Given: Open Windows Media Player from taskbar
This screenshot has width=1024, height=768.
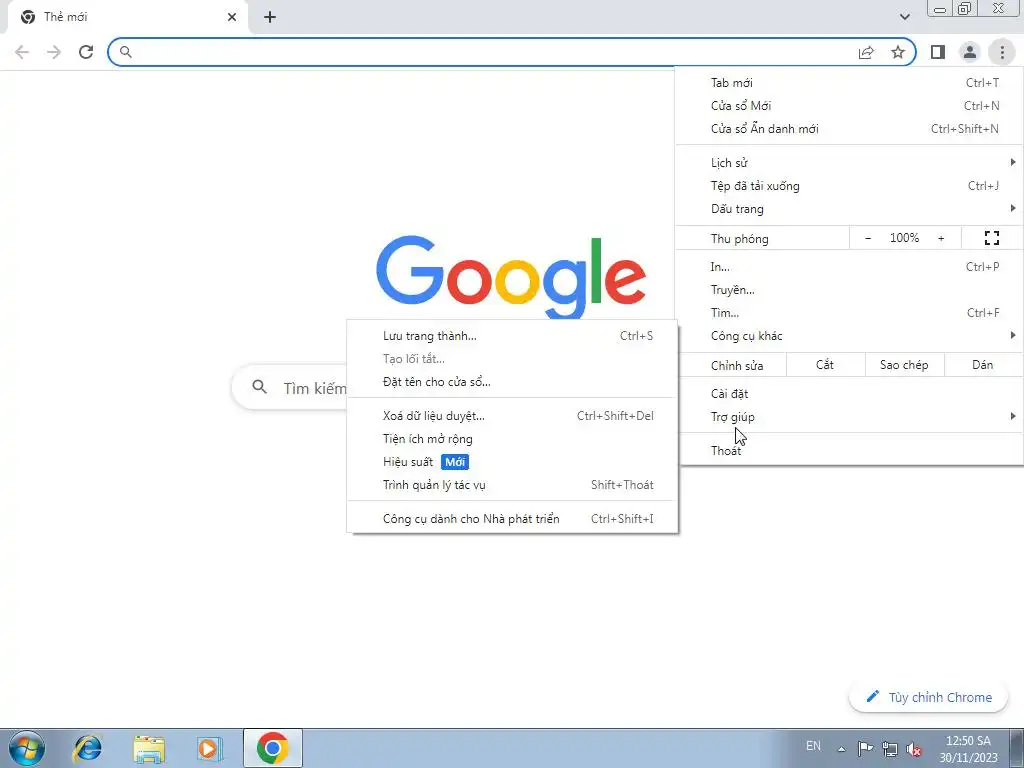Looking at the screenshot, I should click(x=210, y=748).
